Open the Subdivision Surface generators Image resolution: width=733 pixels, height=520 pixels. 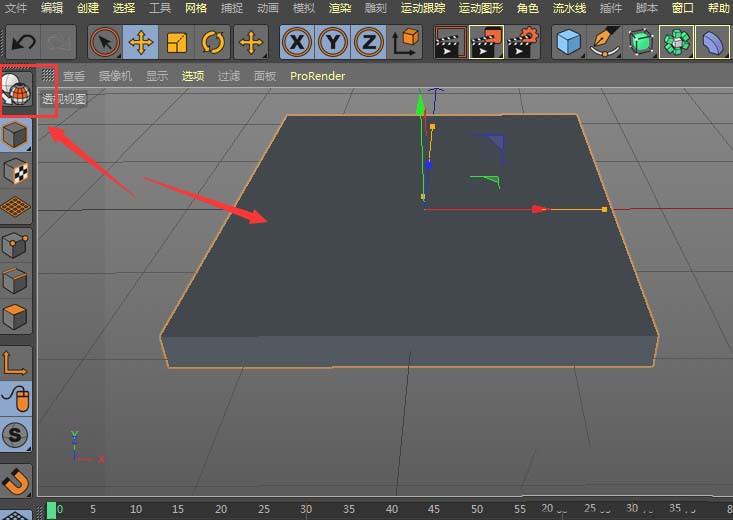[x=641, y=43]
